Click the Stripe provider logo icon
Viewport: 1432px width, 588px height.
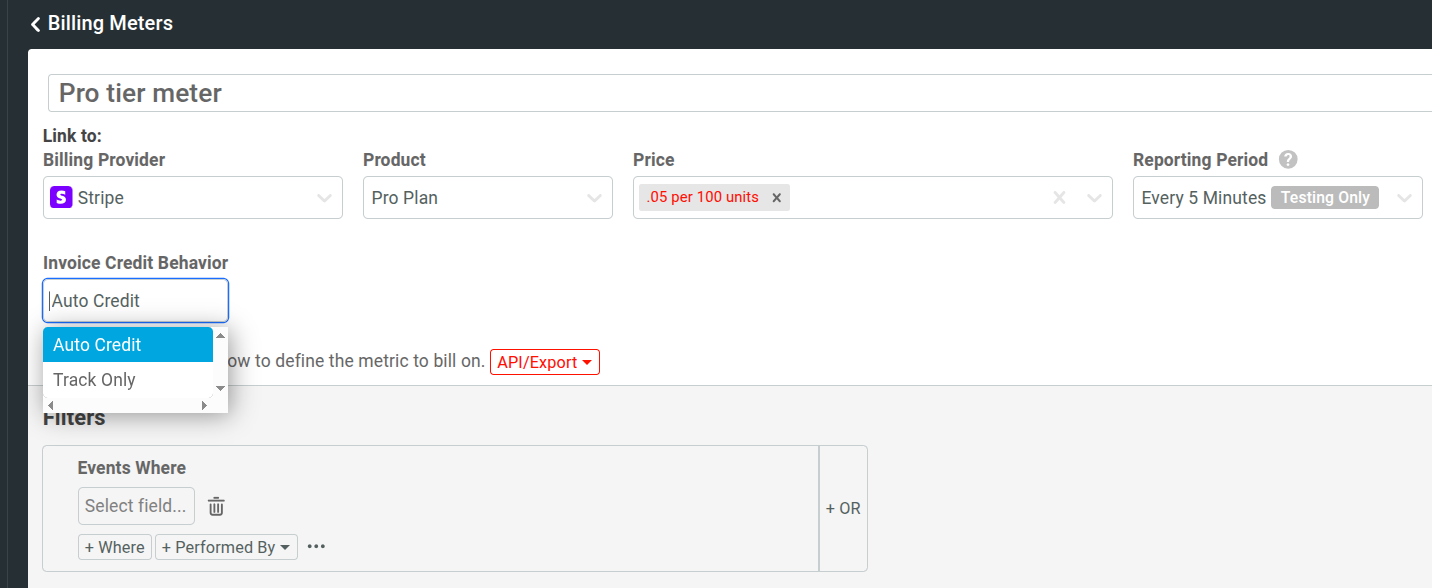click(62, 197)
